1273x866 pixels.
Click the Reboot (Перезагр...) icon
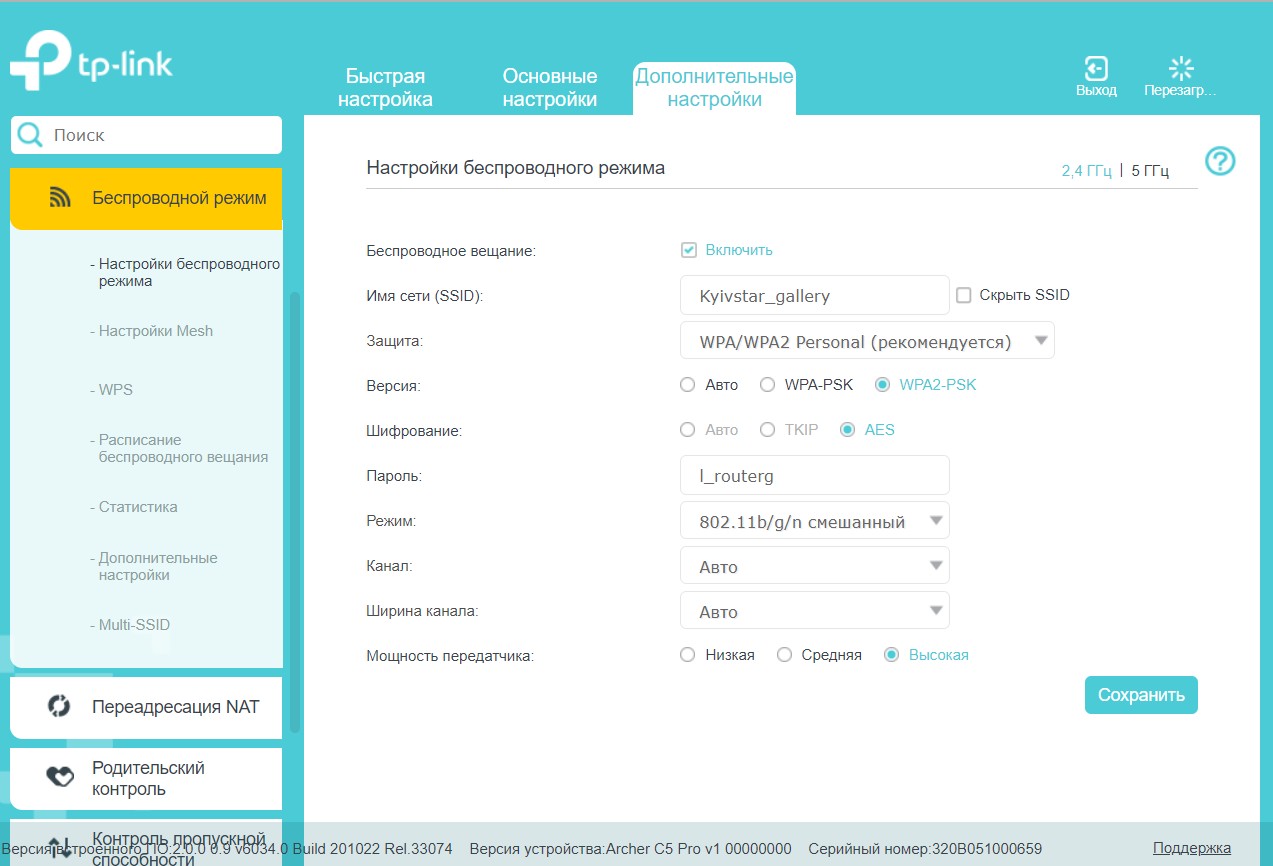[x=1181, y=69]
